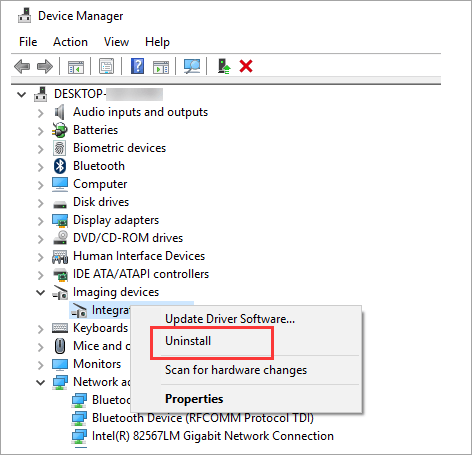Collapse the Imaging devices node
Image resolution: width=472 pixels, height=455 pixels.
[40, 293]
